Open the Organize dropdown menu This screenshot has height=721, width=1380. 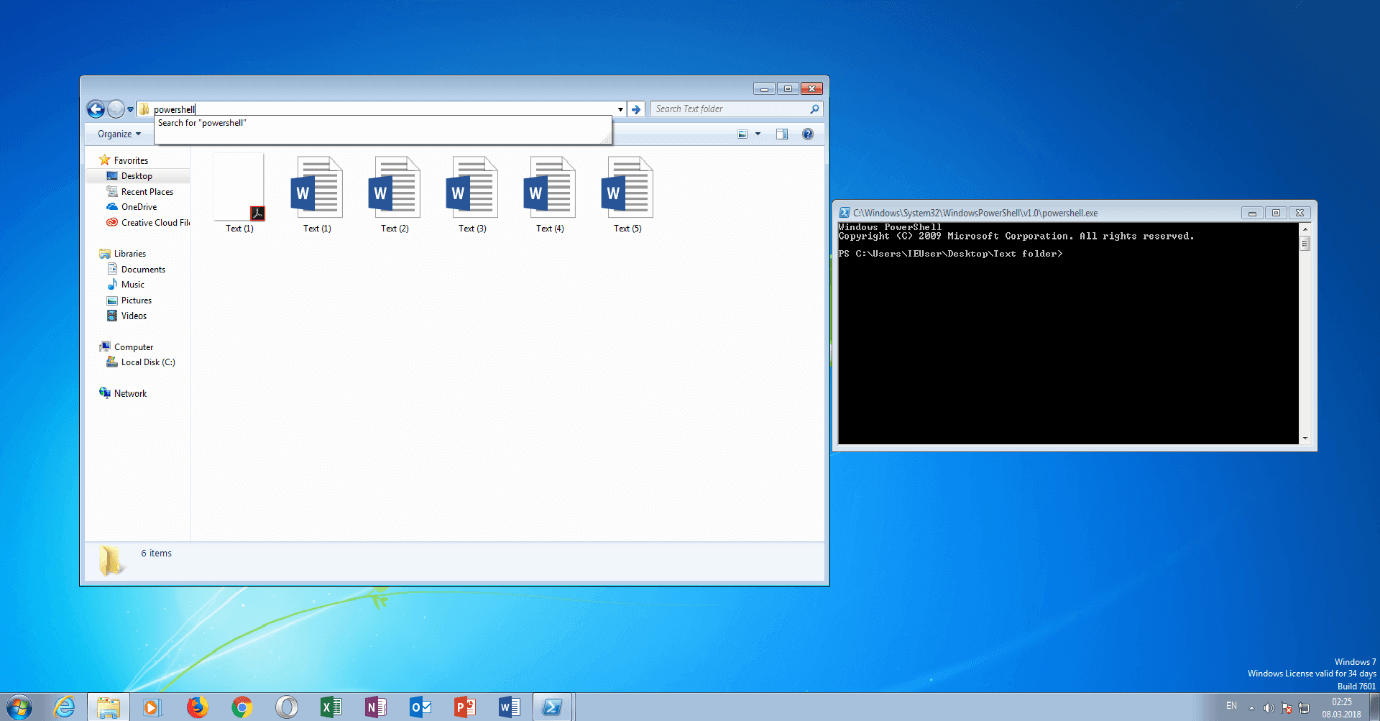(119, 134)
